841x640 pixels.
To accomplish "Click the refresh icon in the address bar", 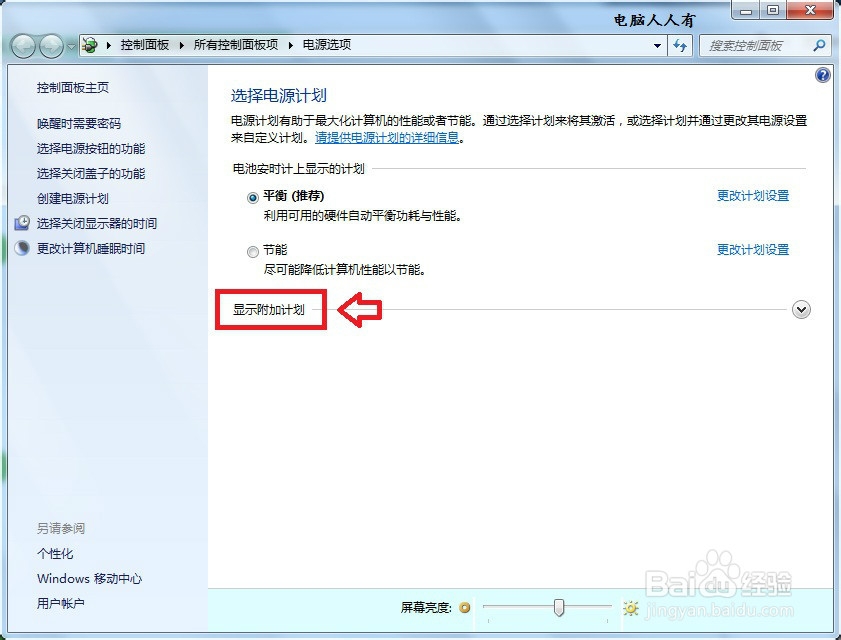I will (679, 45).
